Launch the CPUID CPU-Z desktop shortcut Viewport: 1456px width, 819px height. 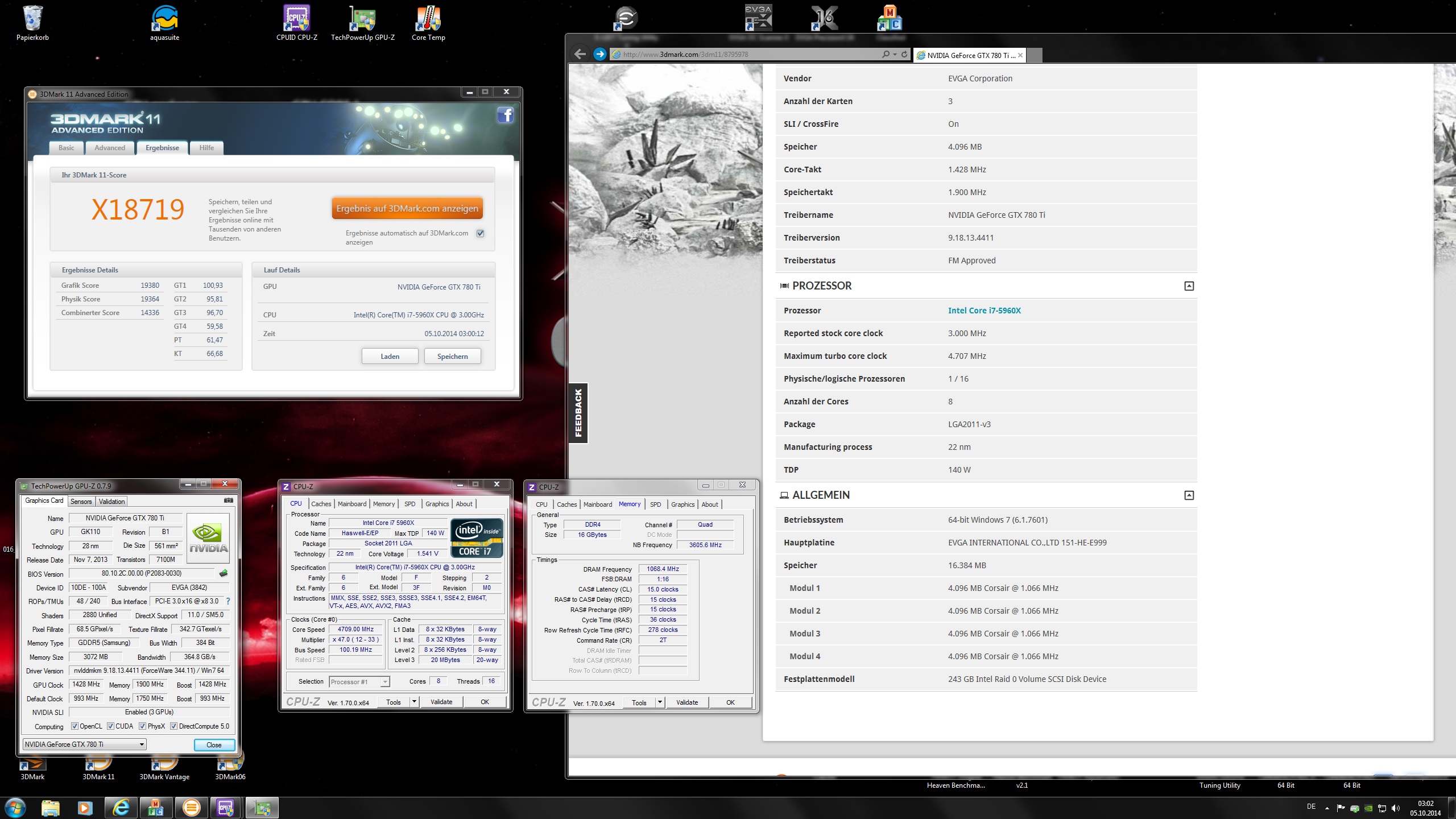(x=297, y=23)
